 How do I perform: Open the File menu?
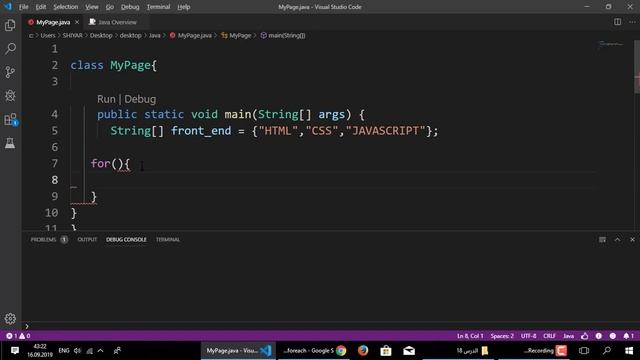[x=24, y=7]
